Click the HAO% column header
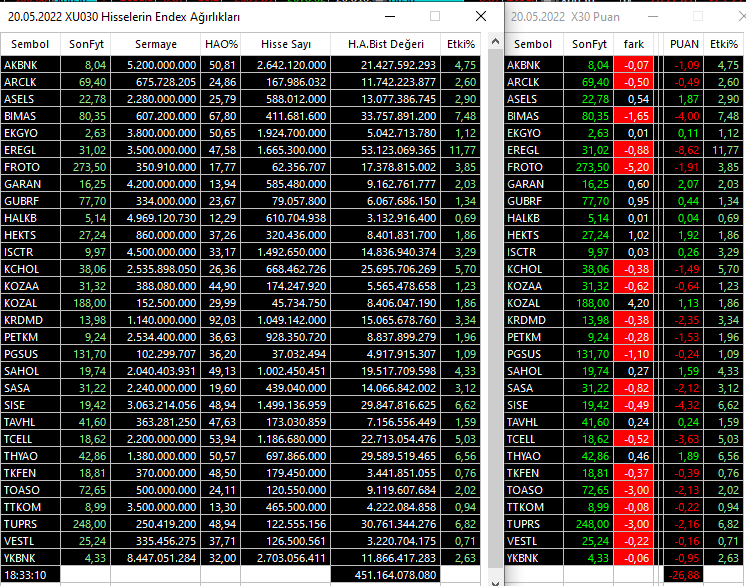 click(x=221, y=44)
